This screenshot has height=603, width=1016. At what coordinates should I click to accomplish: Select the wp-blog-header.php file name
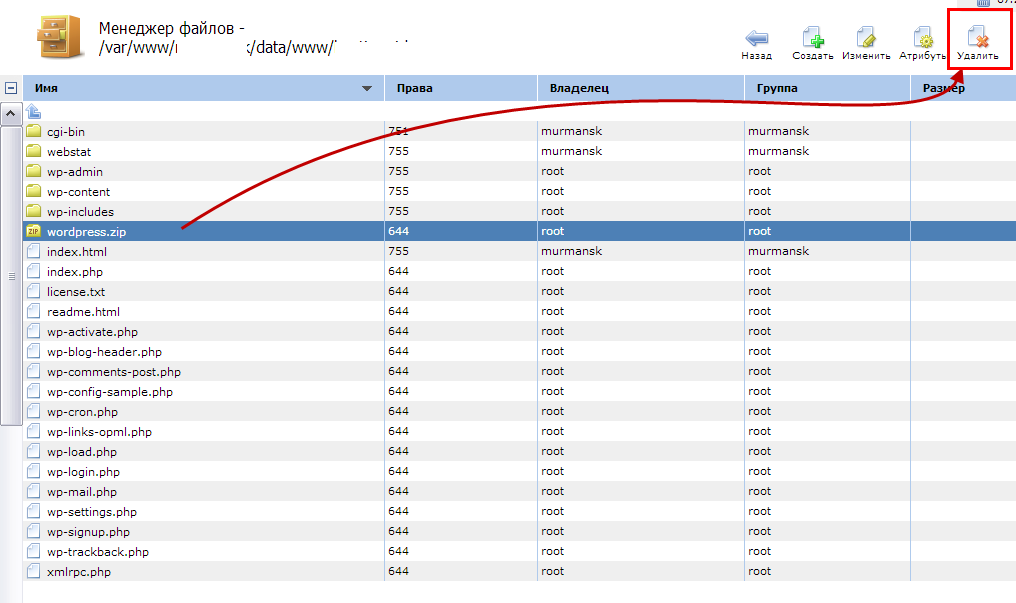click(104, 352)
